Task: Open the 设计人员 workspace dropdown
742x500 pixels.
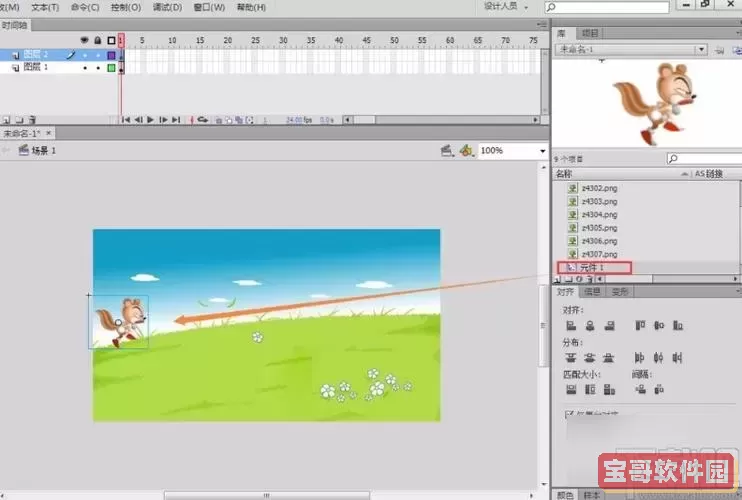Action: coord(505,7)
